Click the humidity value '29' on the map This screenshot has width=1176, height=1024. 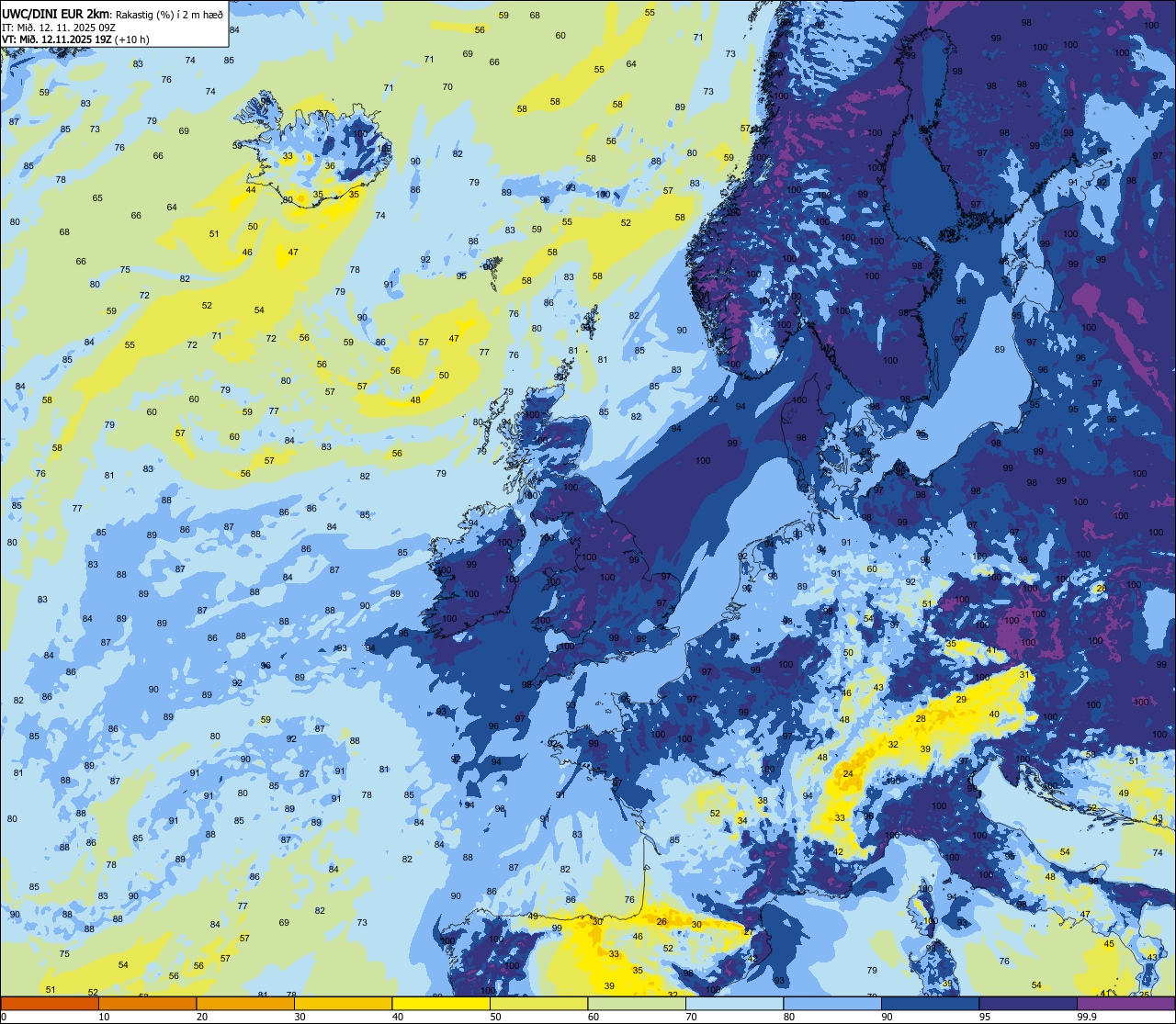tap(961, 700)
